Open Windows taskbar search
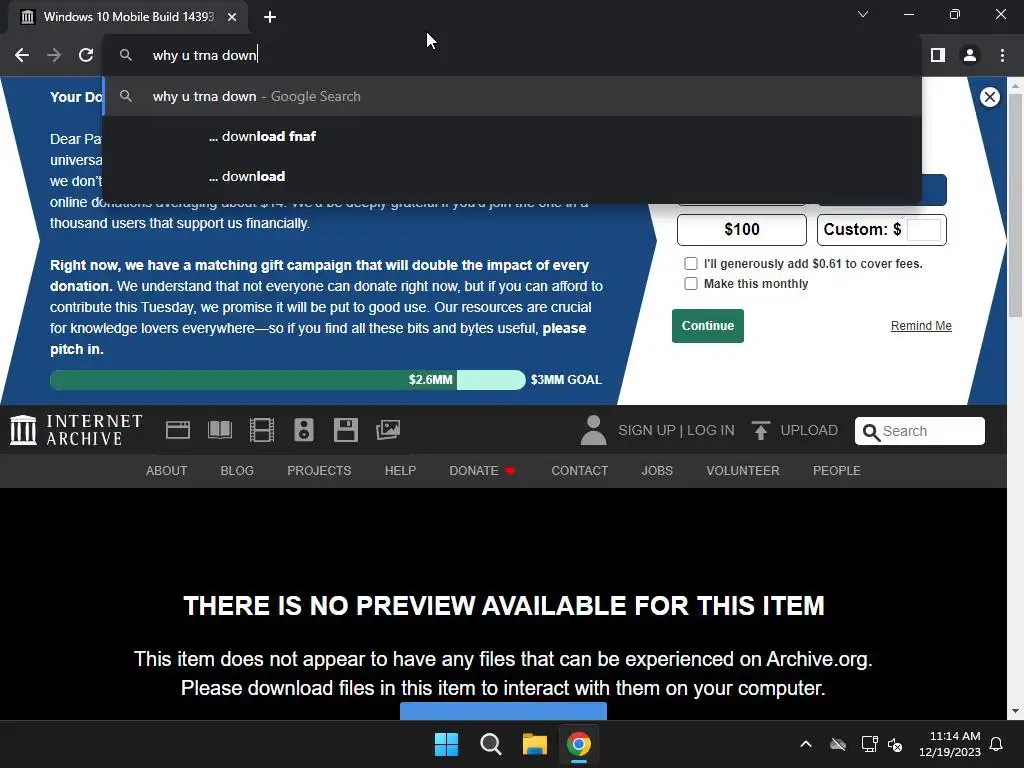The height and width of the screenshot is (768, 1024). coord(490,744)
